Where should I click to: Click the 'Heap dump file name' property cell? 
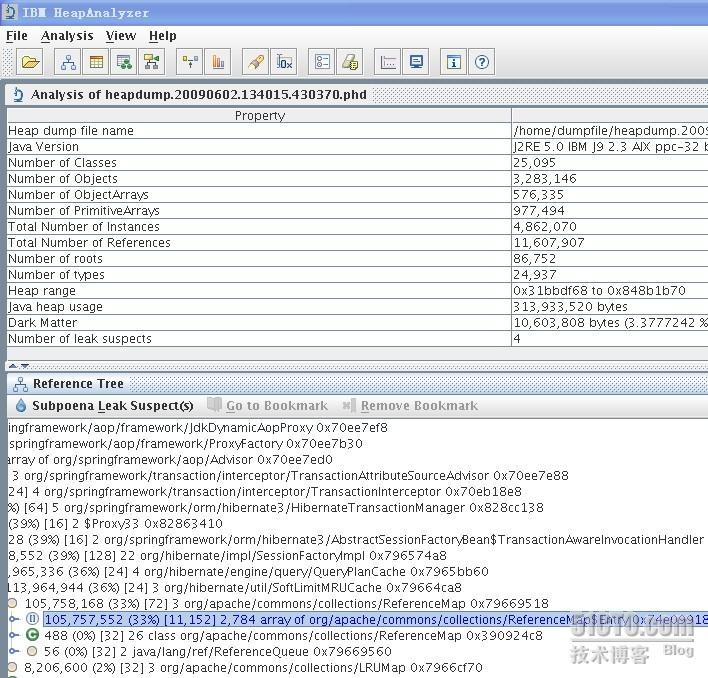coord(259,130)
